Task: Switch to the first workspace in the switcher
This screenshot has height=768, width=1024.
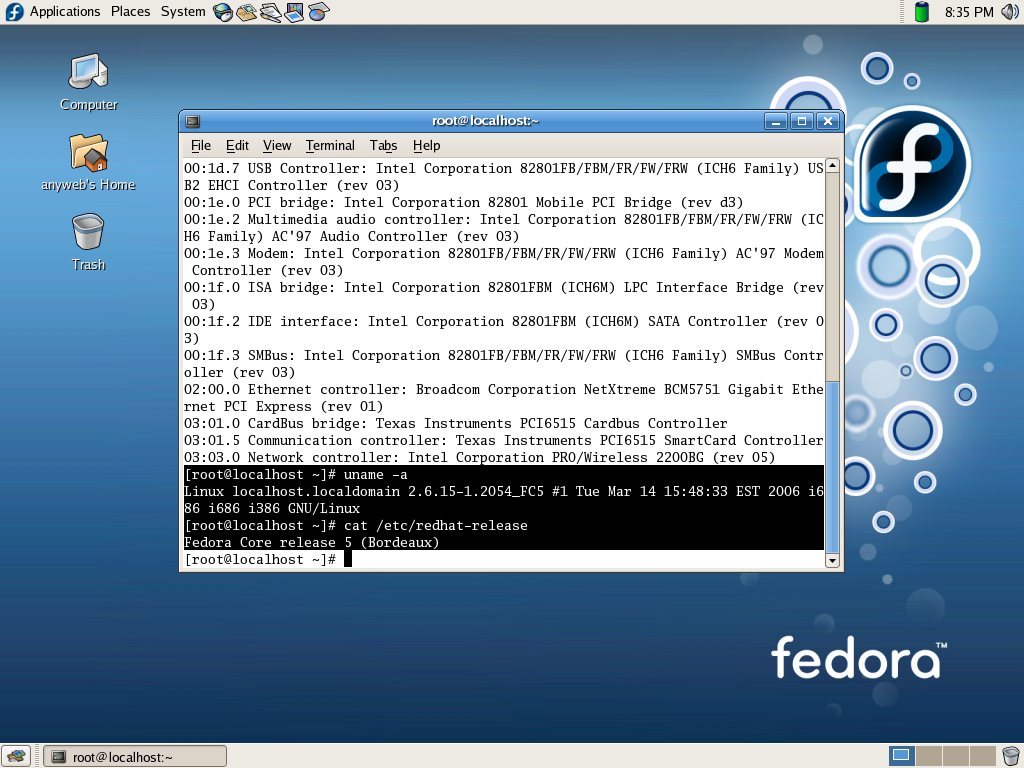Action: [902, 756]
